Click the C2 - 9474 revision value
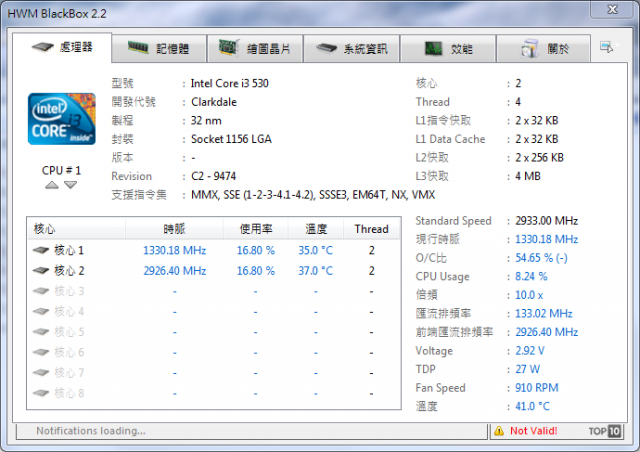Image resolution: width=640 pixels, height=452 pixels. (213, 176)
